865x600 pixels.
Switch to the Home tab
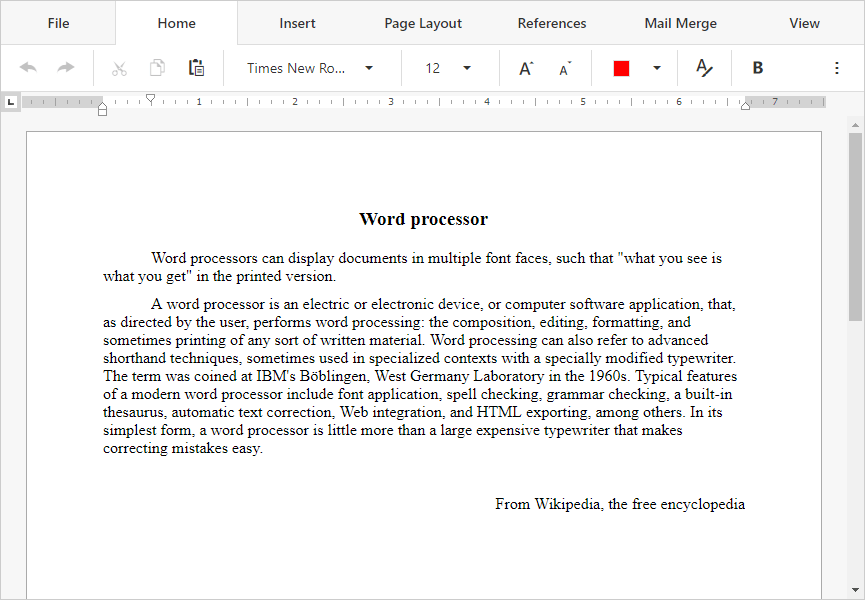click(177, 23)
